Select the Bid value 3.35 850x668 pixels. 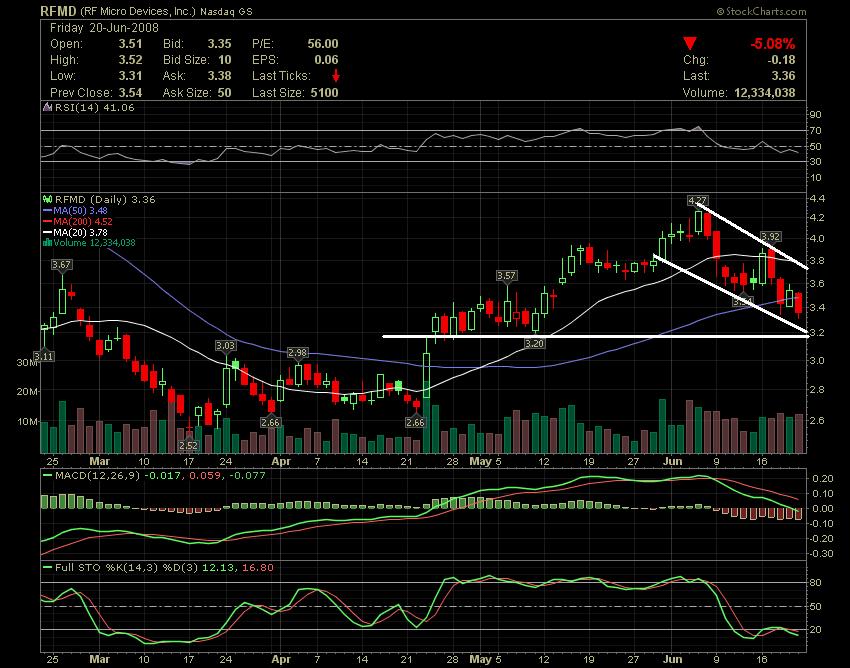coord(220,44)
